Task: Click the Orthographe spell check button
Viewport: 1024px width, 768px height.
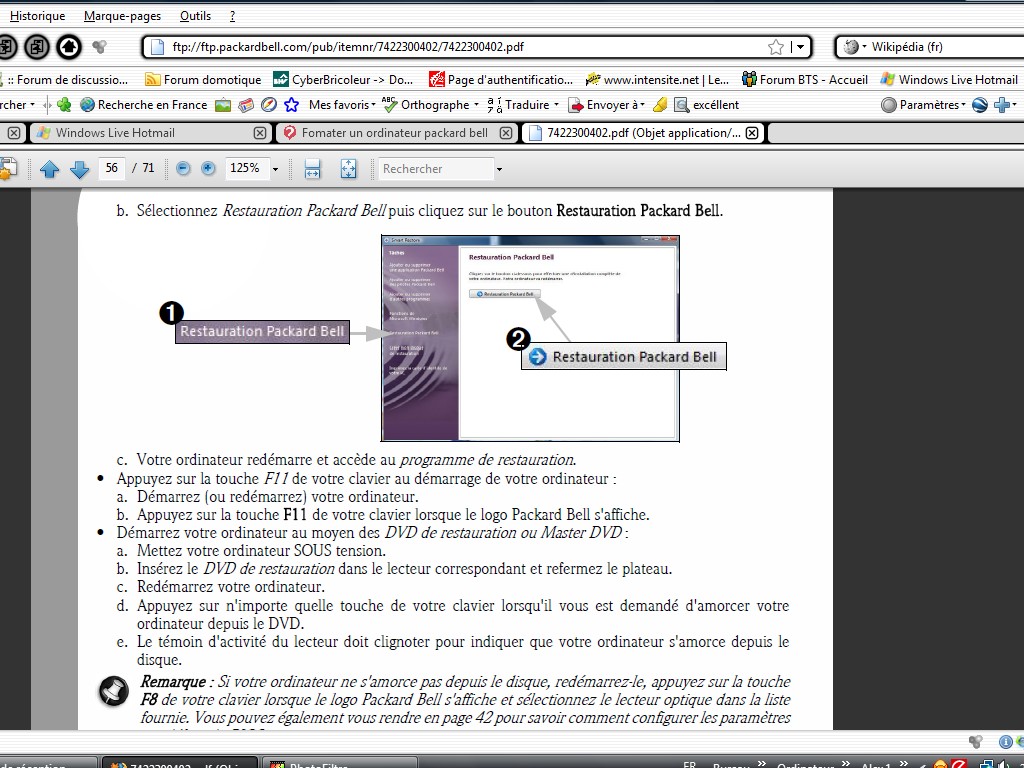Action: click(434, 104)
